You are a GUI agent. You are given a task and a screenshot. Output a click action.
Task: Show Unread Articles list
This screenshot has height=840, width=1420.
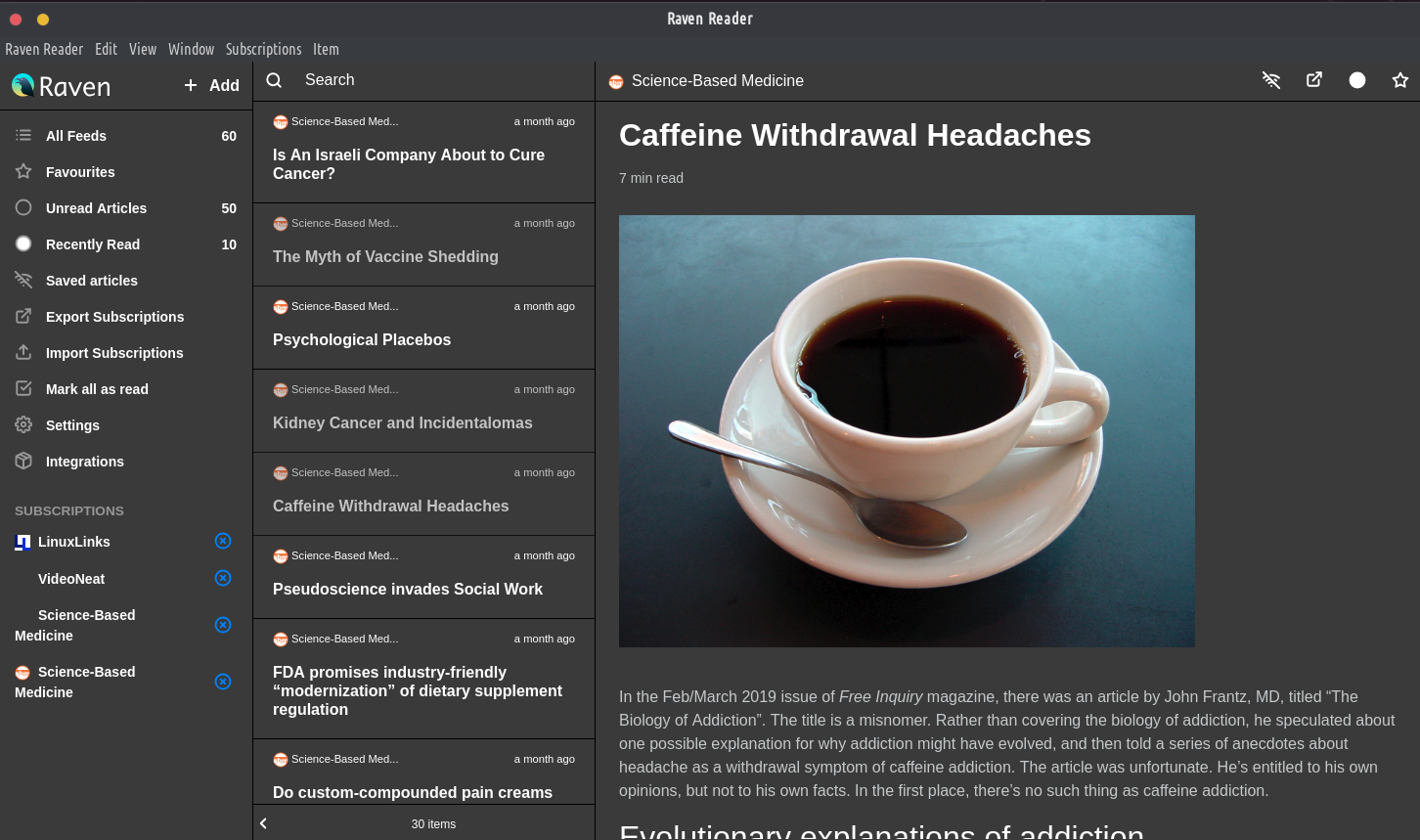(96, 208)
